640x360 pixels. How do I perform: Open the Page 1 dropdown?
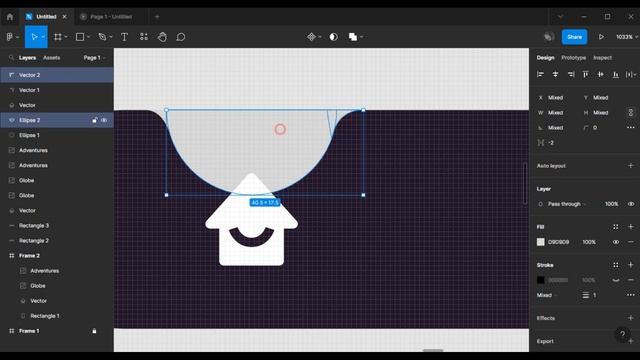[x=94, y=58]
